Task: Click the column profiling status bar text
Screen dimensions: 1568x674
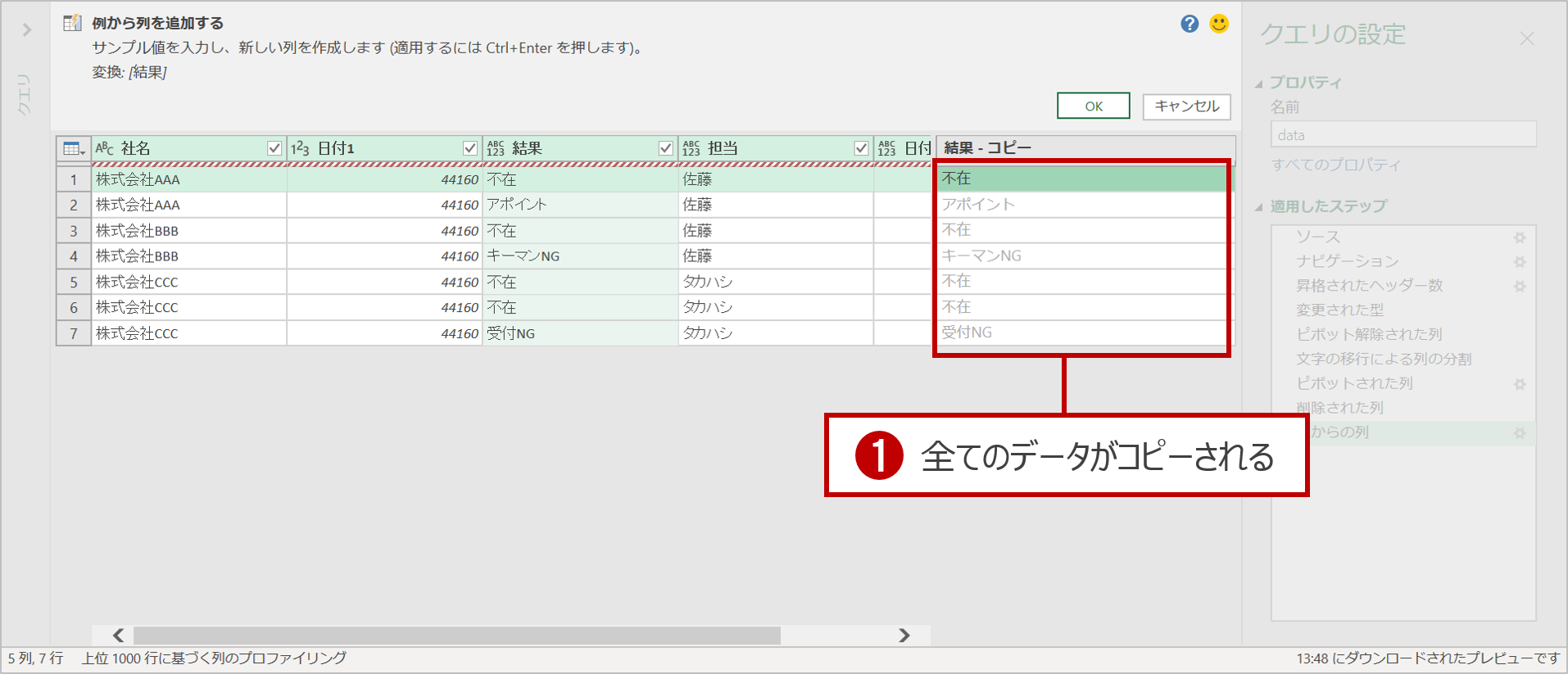Action: [214, 658]
